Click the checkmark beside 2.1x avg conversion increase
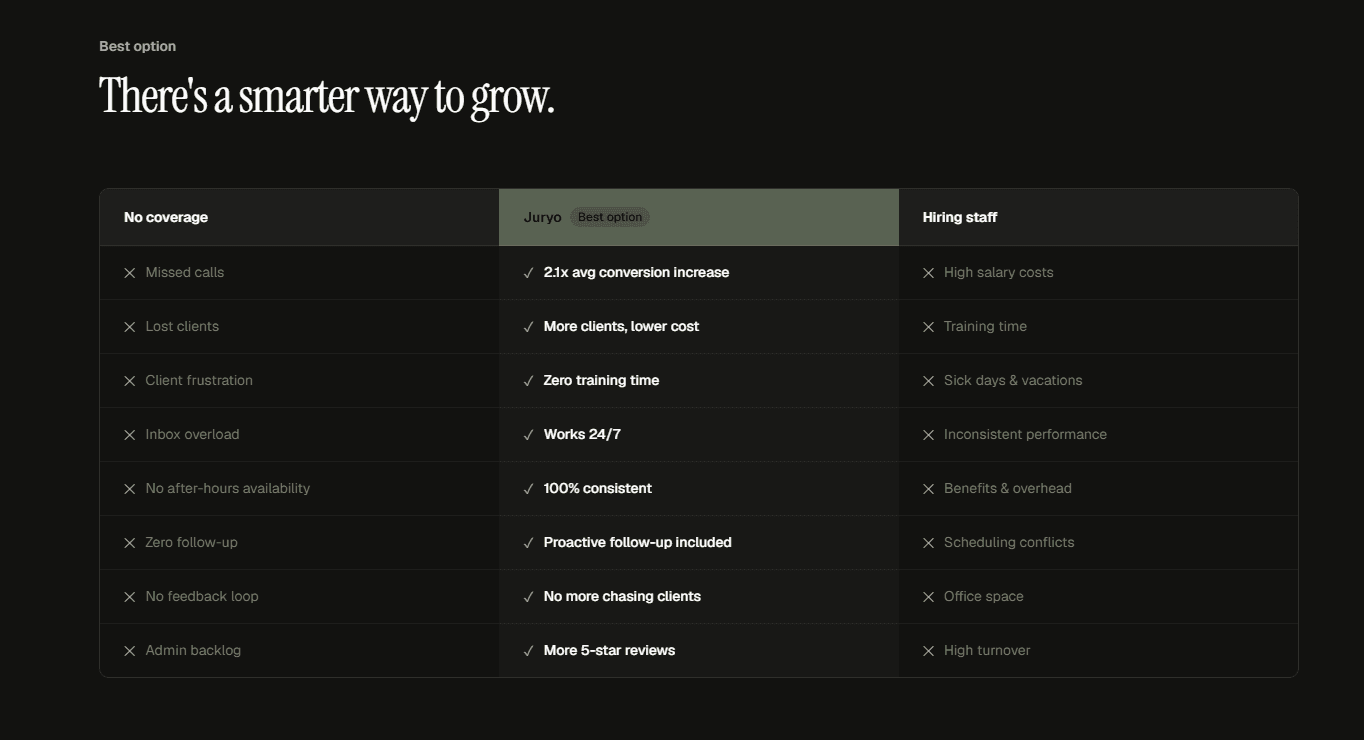This screenshot has height=740, width=1364. point(529,273)
